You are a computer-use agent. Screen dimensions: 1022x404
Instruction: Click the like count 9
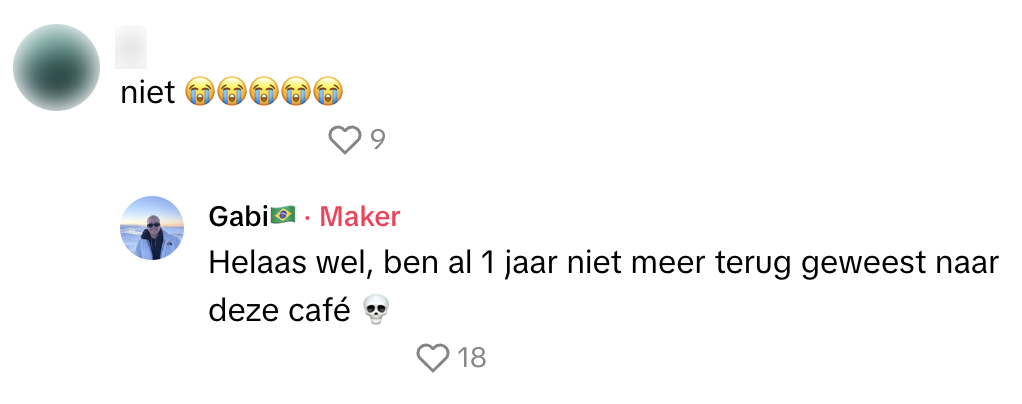click(377, 140)
